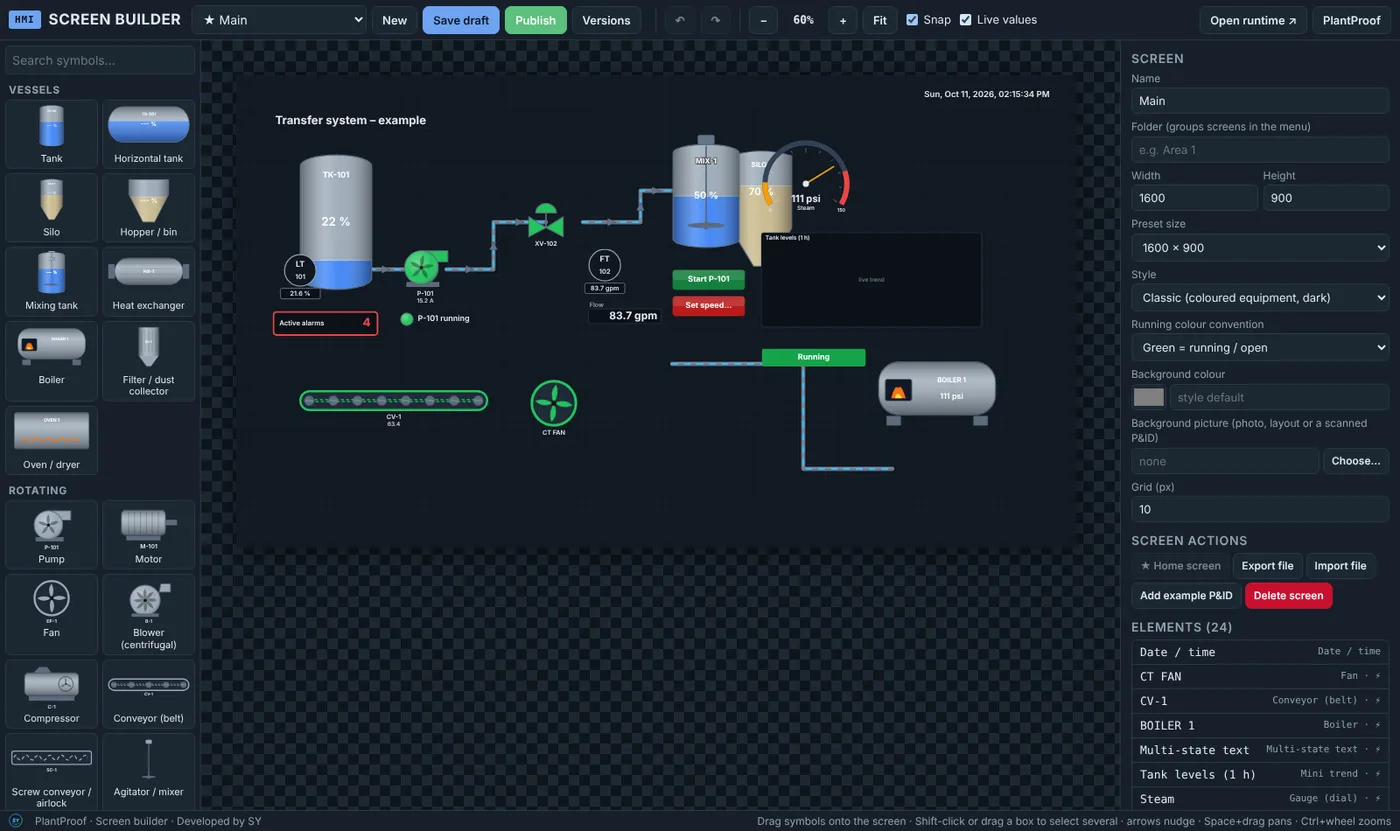Select the Hopper / bin symbol
Image resolution: width=1400 pixels, height=831 pixels.
148,207
